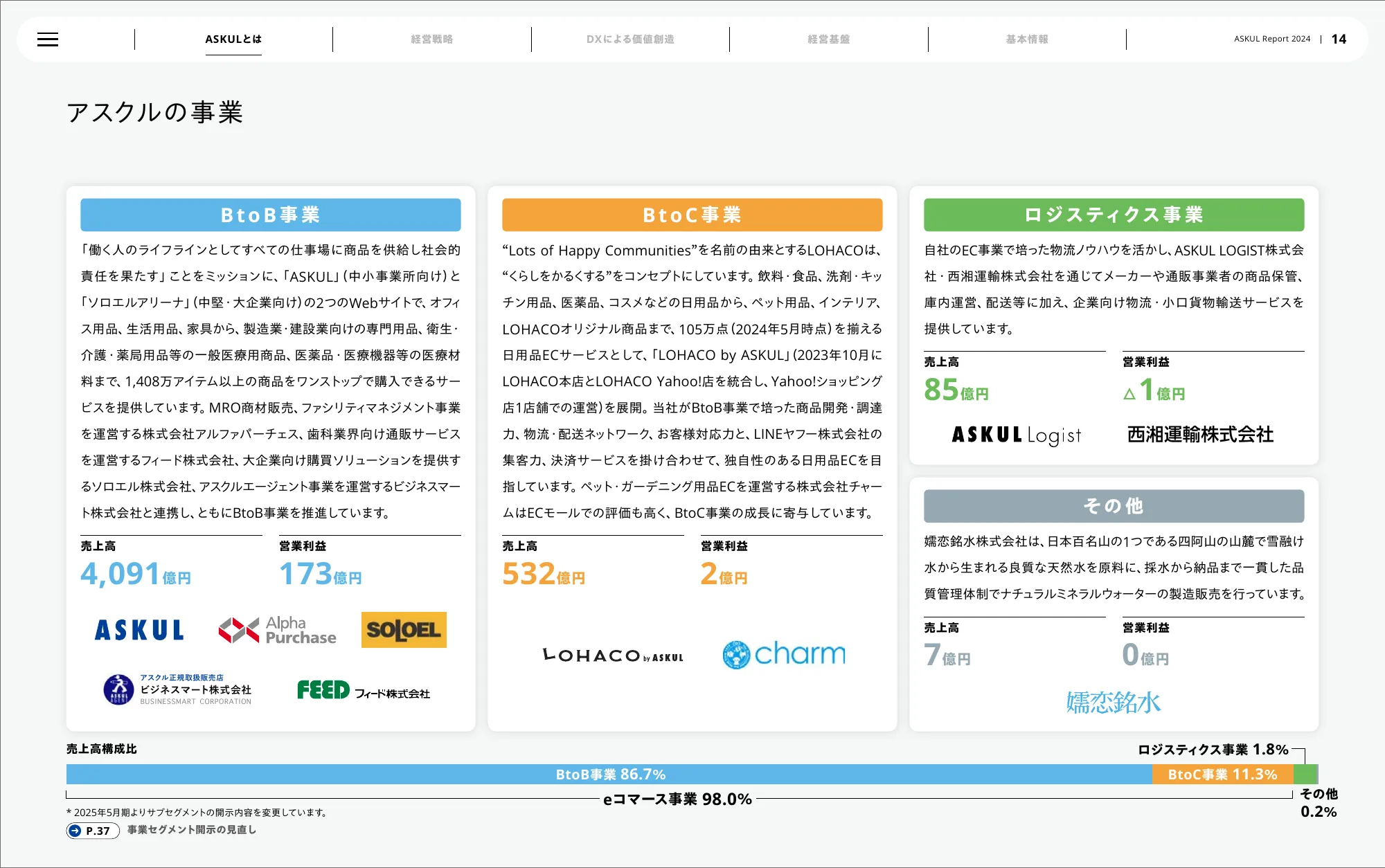The height and width of the screenshot is (868, 1385).
Task: Click the blue BtoB事業 header banner
Action: tap(271, 215)
